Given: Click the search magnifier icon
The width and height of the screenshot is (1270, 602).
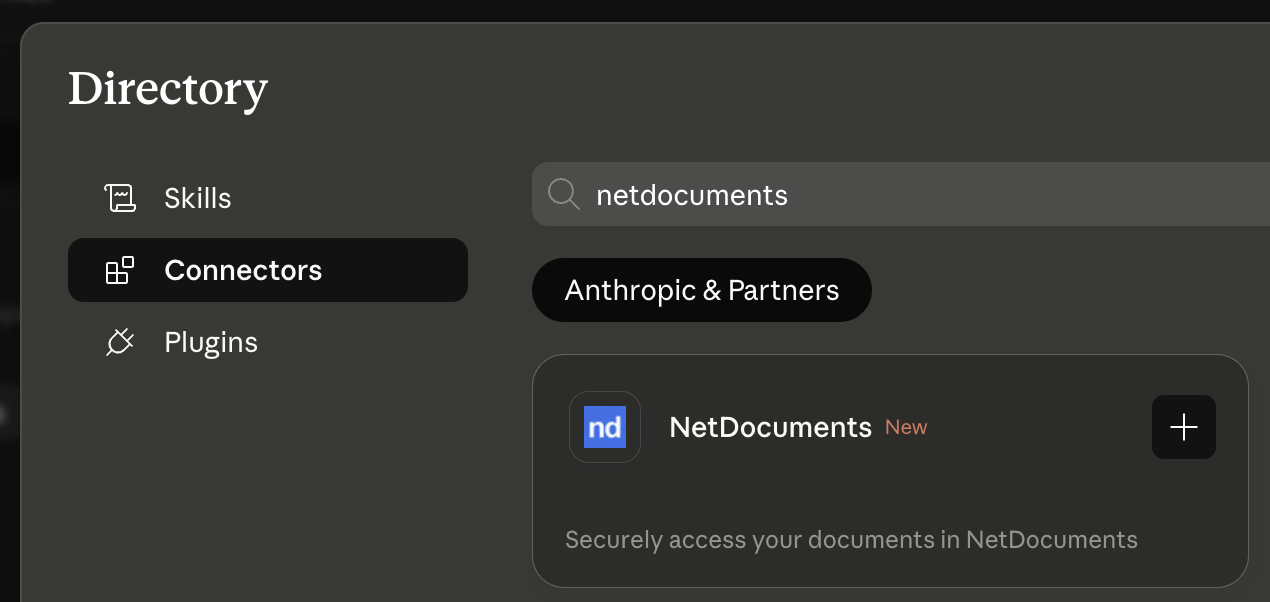Looking at the screenshot, I should tap(564, 194).
